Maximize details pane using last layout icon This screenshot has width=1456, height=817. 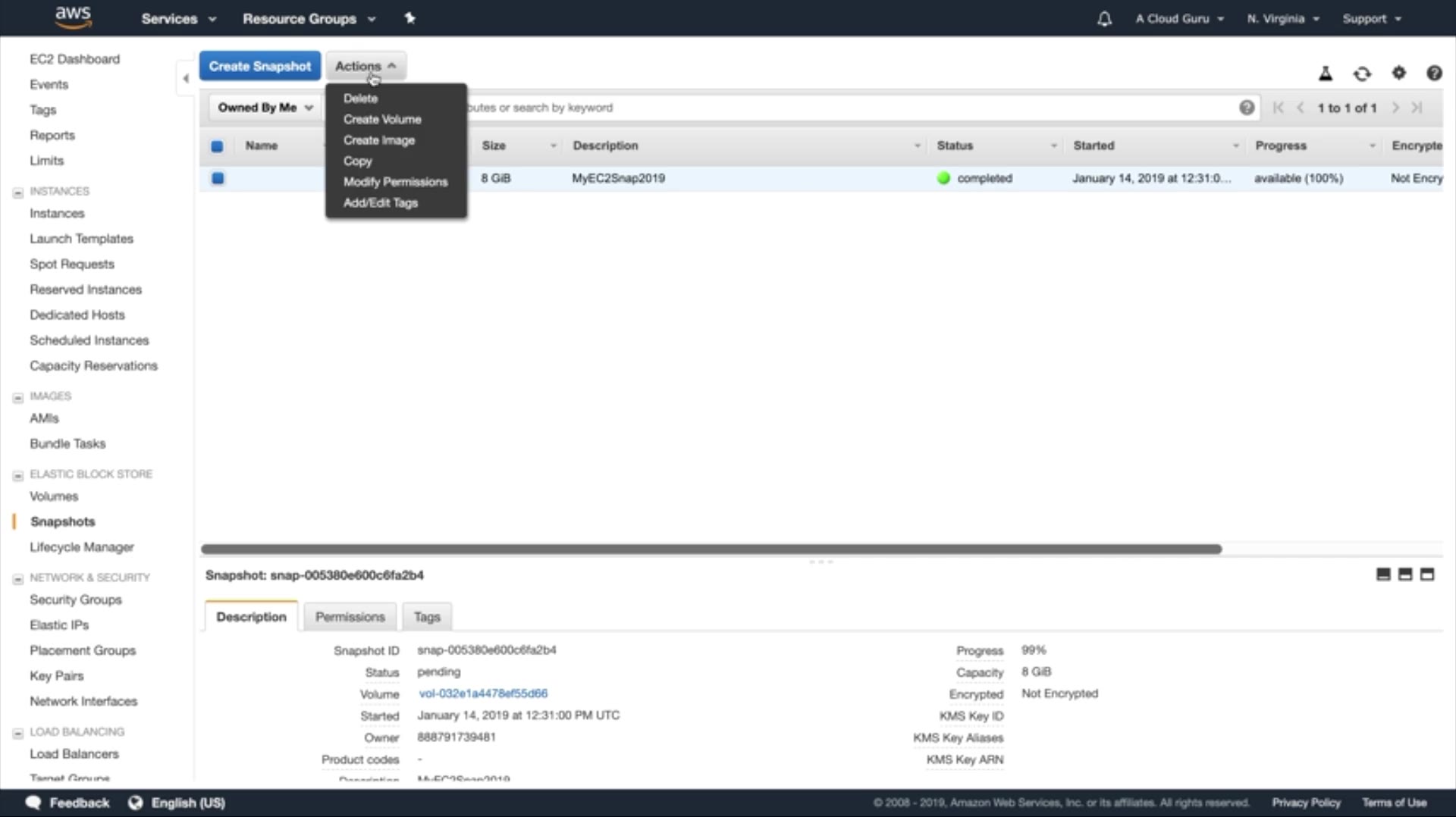(1427, 574)
